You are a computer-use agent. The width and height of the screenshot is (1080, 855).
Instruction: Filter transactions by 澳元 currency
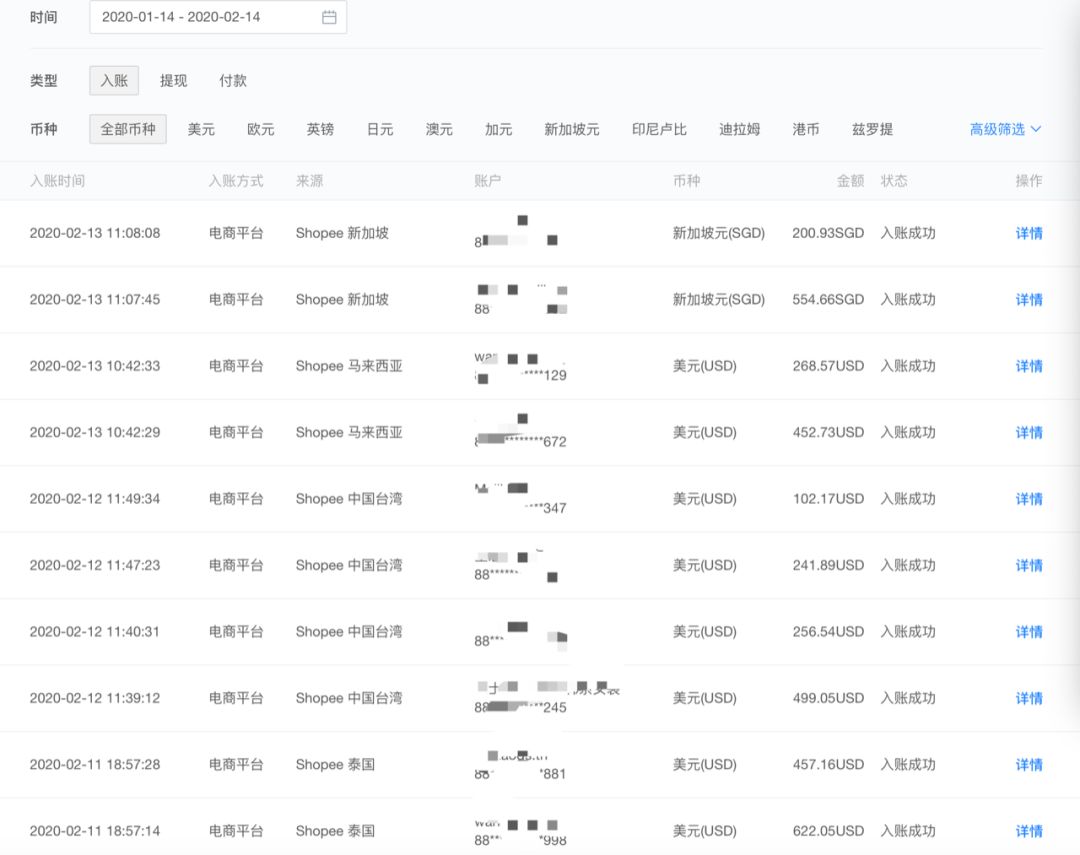point(438,129)
